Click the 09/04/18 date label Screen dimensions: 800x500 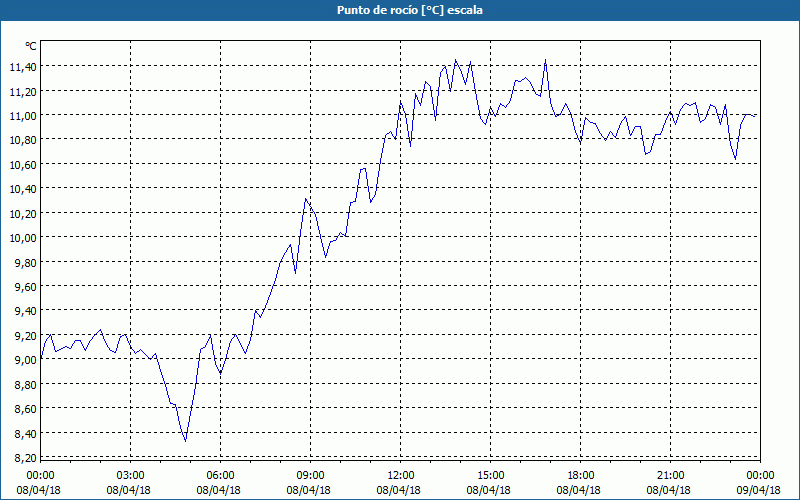click(759, 490)
